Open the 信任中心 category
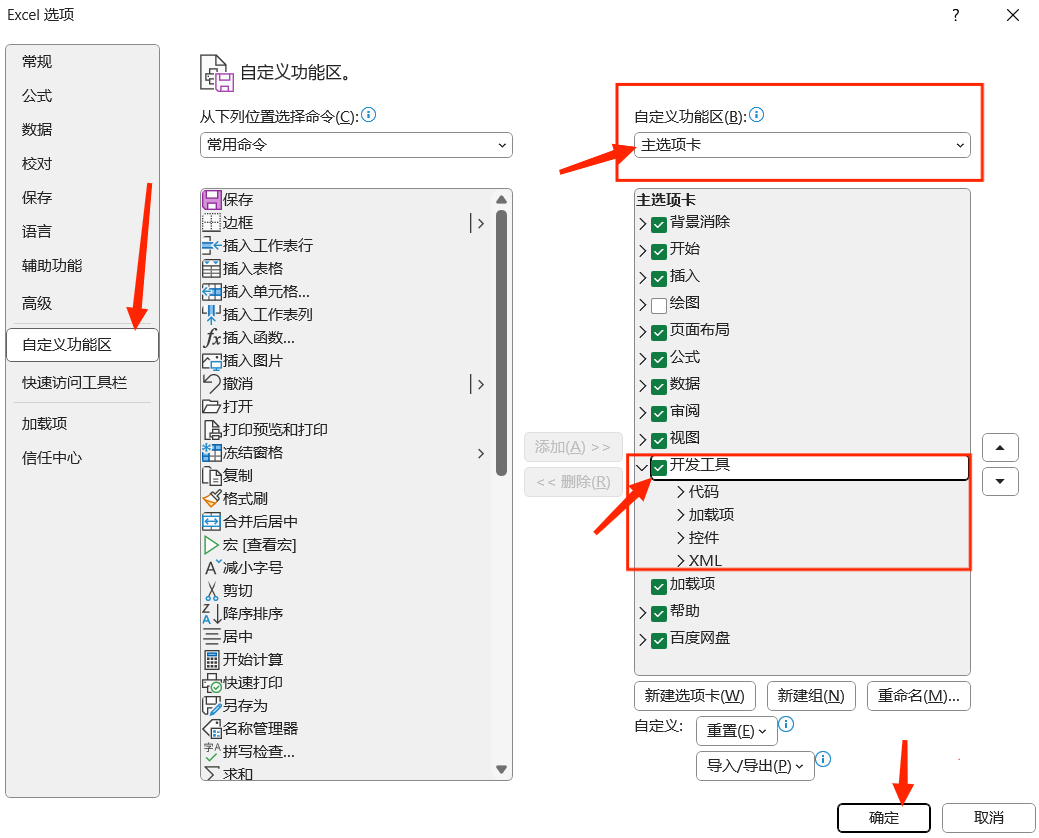Image resolution: width=1039 pixels, height=838 pixels. pos(52,458)
